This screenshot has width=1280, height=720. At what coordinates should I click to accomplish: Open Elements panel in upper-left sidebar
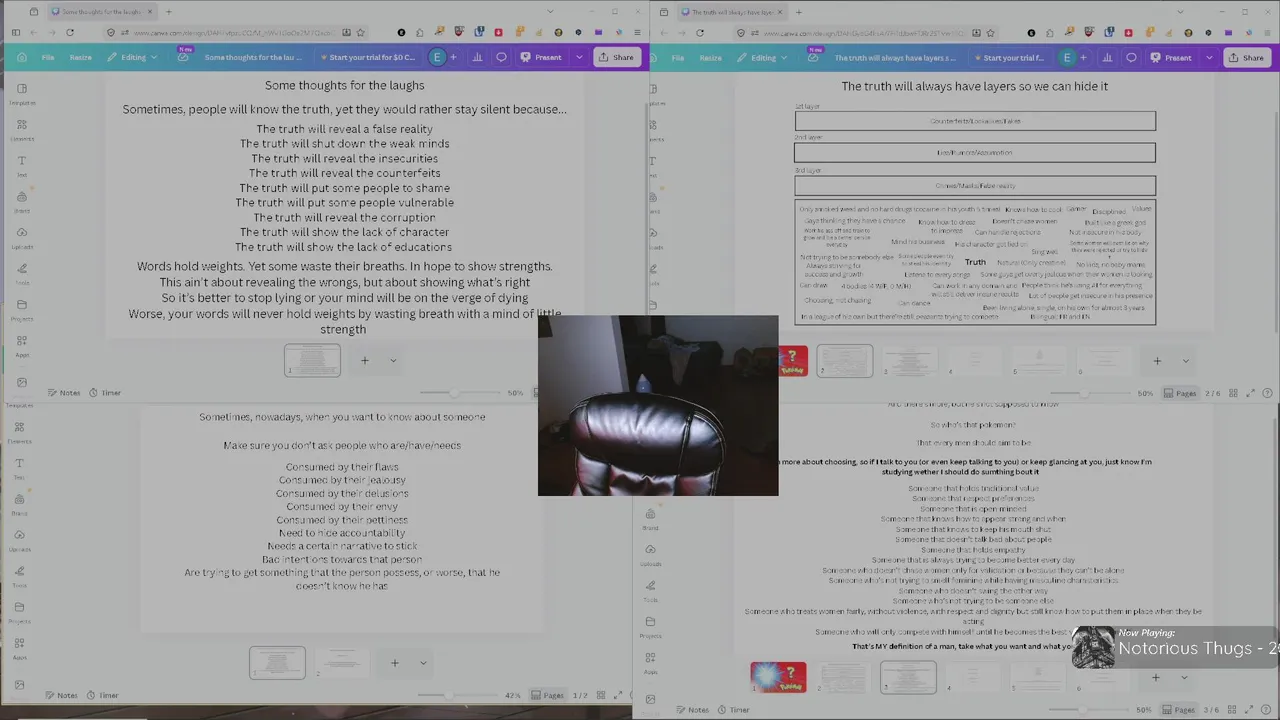(x=22, y=129)
